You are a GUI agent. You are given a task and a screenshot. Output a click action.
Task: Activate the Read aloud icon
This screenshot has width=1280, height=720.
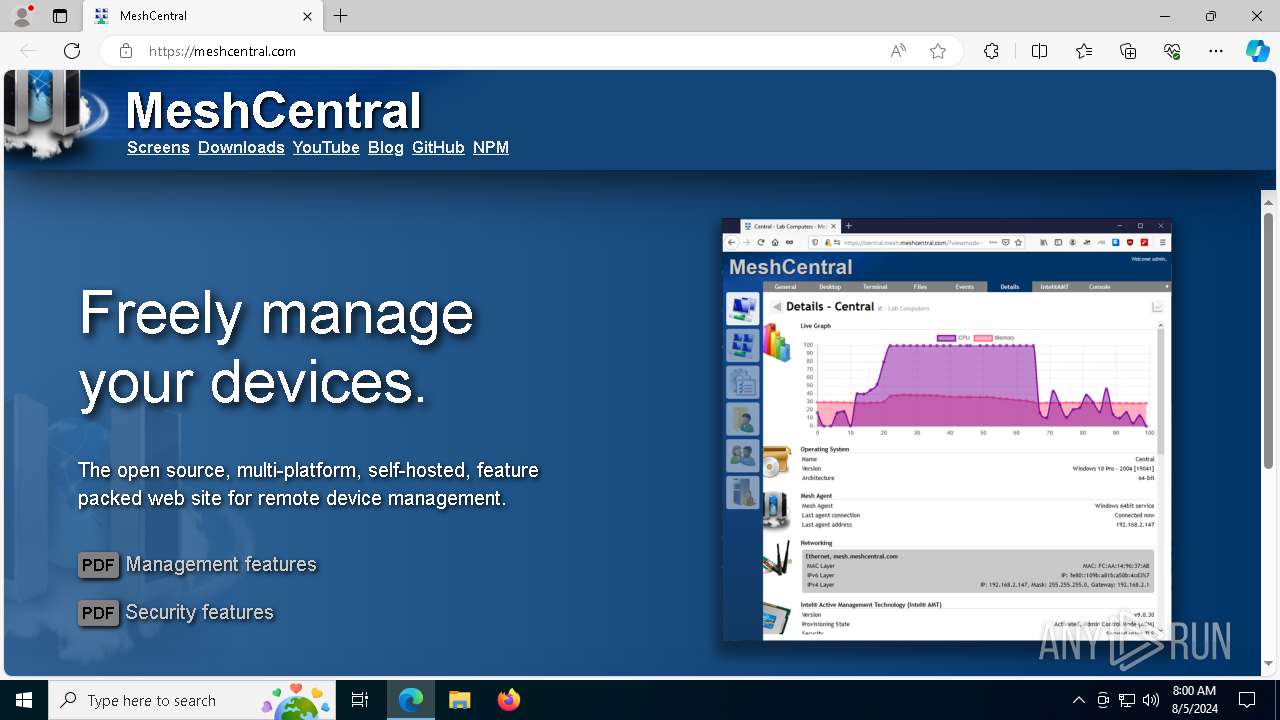click(x=898, y=51)
